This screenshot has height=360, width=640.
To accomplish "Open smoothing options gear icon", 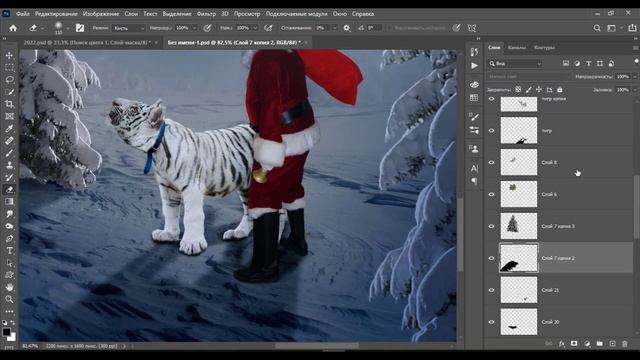I will pyautogui.click(x=347, y=28).
